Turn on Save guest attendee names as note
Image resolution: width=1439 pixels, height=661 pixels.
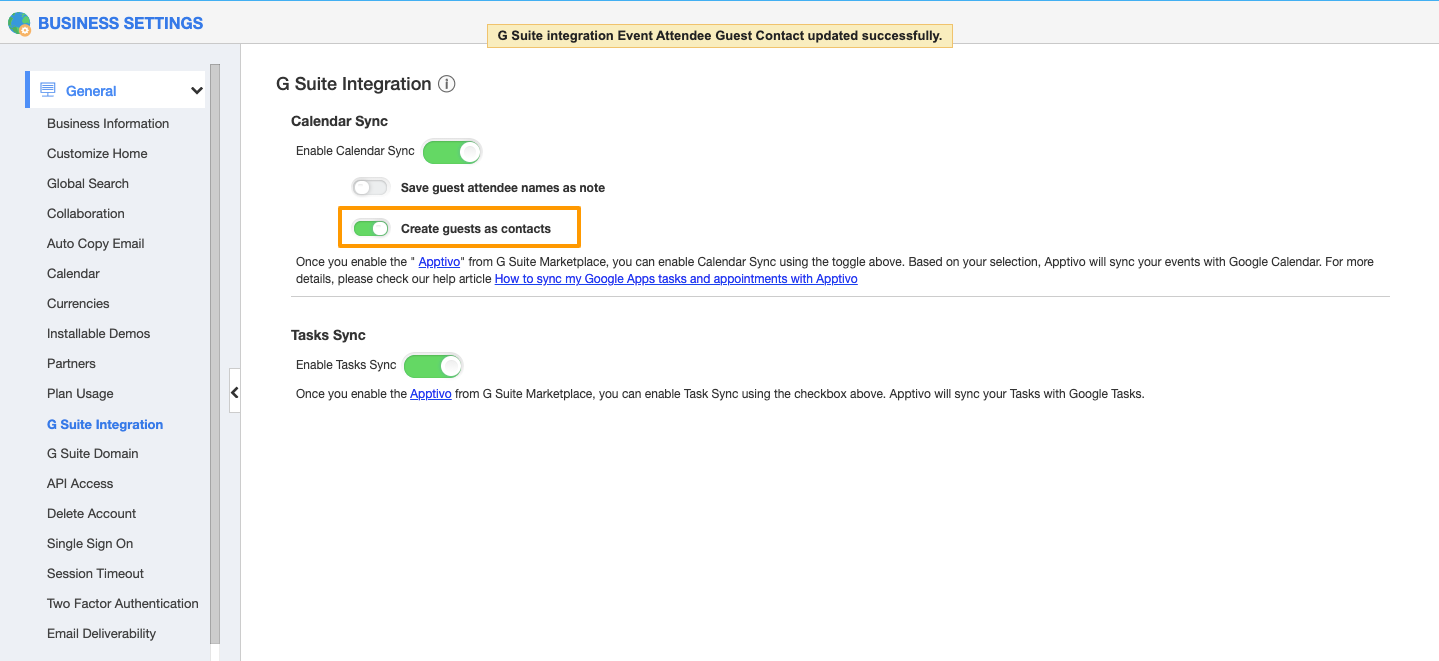tap(370, 187)
